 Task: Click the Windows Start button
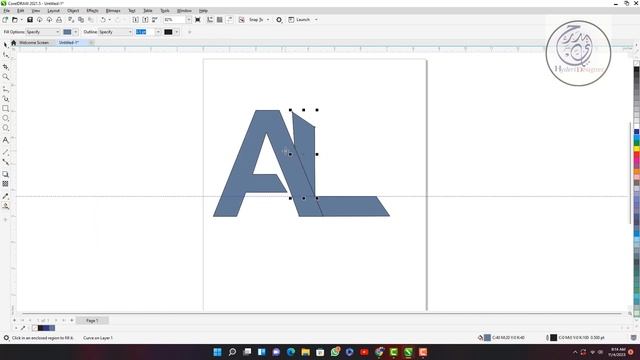(x=218, y=352)
